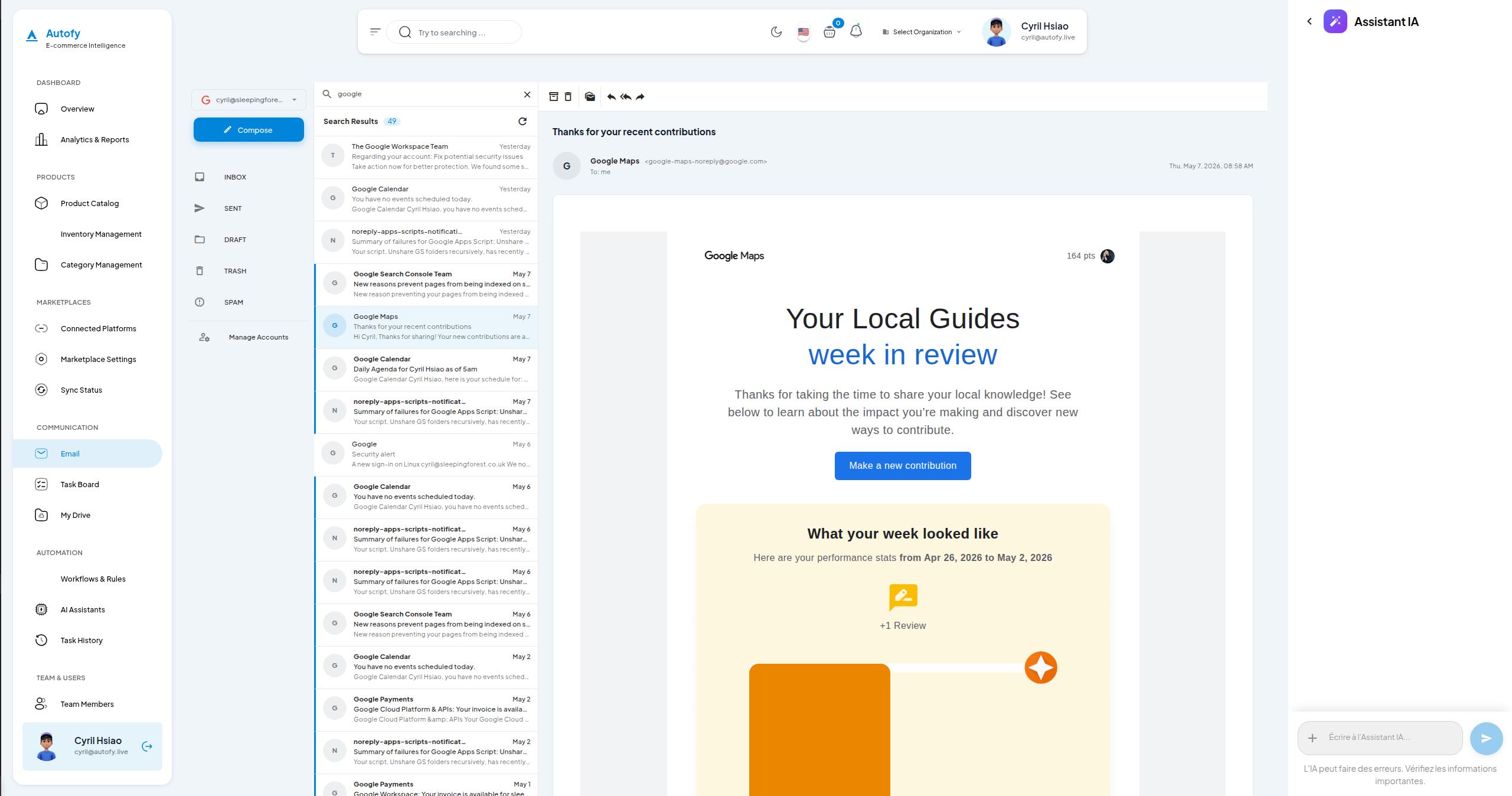Collapse the sidebar with hamburger icon
1512x796 pixels.
pos(375,32)
